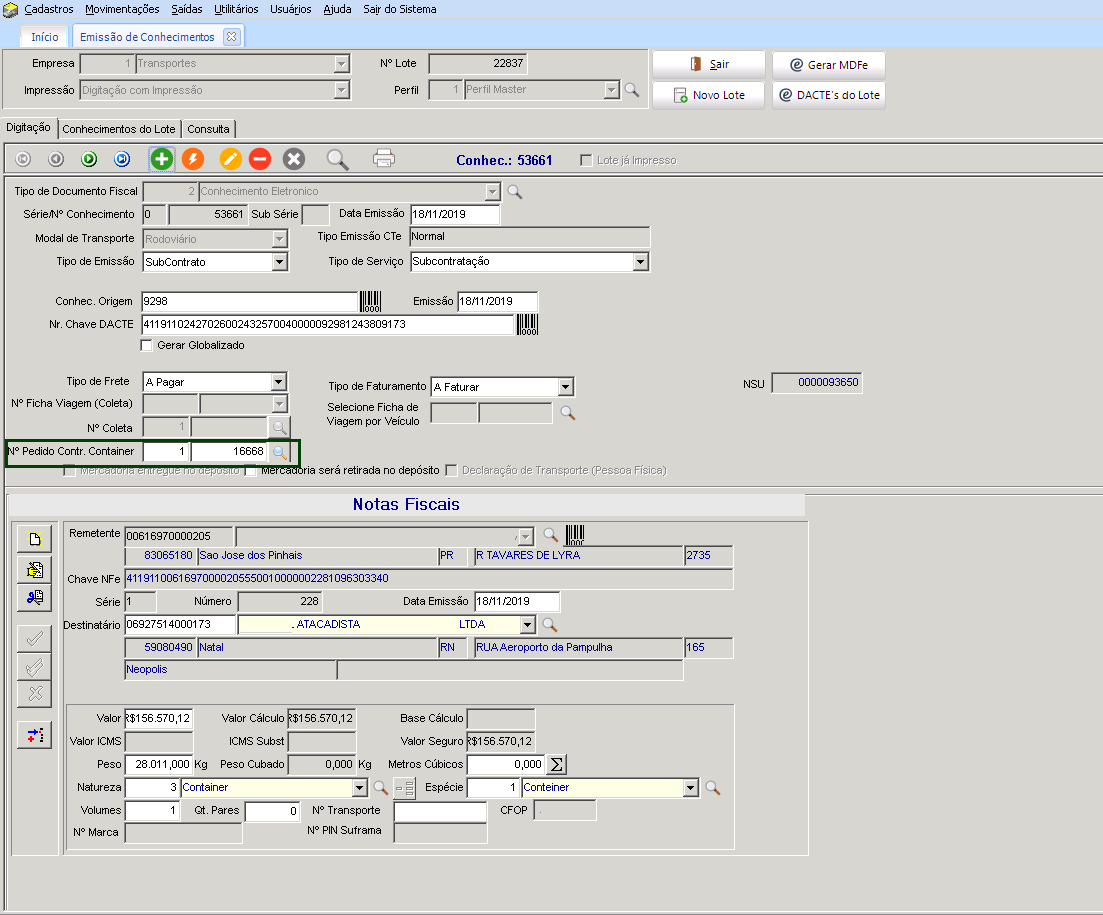Click the Conhec. Origem input field
The image size is (1103, 915).
click(x=249, y=301)
